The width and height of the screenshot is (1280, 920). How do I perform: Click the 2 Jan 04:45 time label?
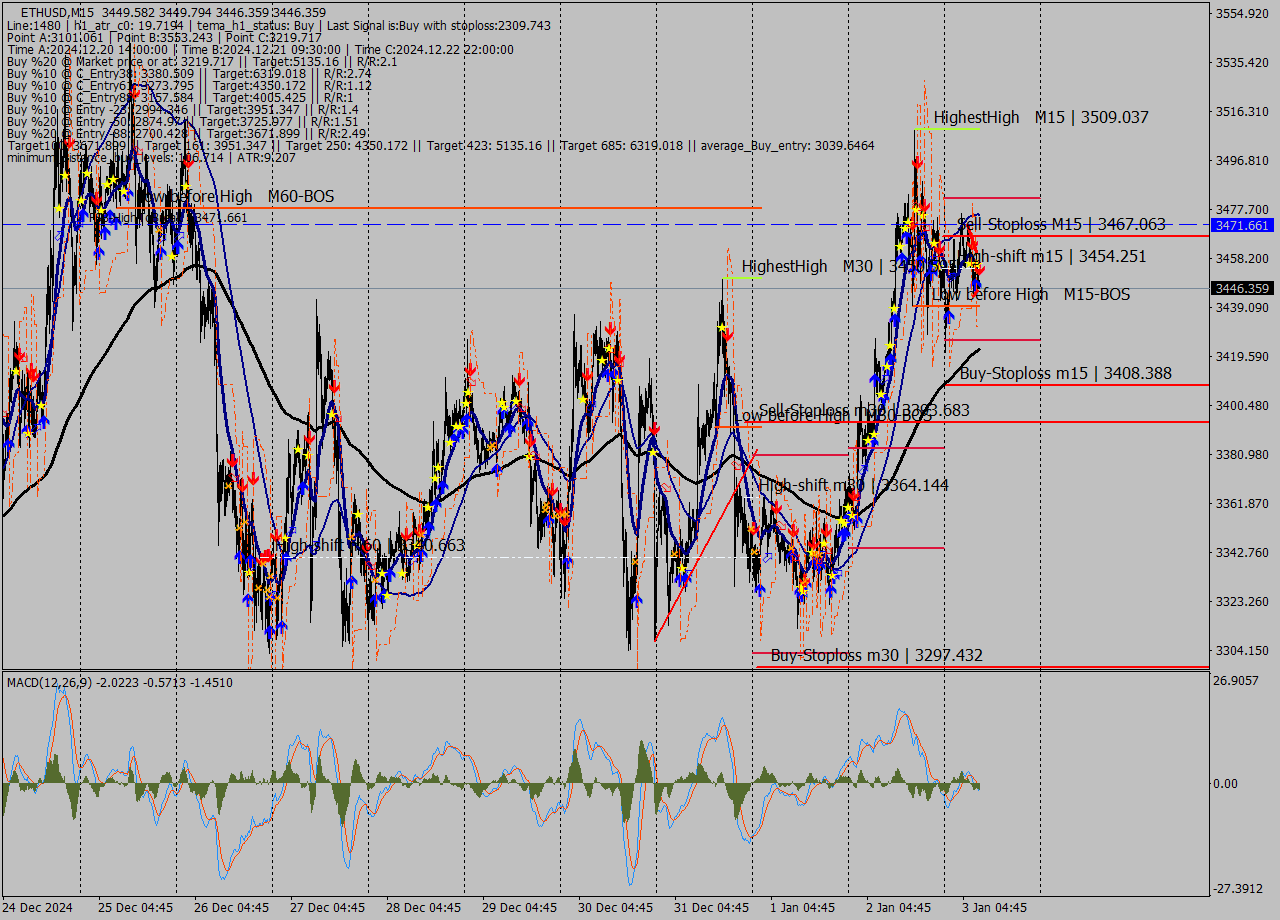coord(899,908)
